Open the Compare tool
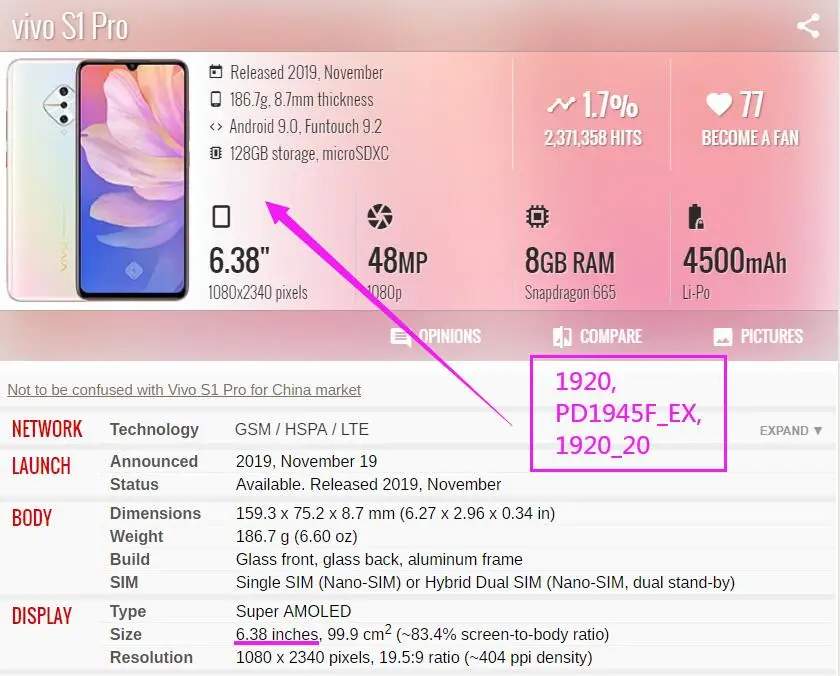Image resolution: width=840 pixels, height=676 pixels. click(x=597, y=336)
